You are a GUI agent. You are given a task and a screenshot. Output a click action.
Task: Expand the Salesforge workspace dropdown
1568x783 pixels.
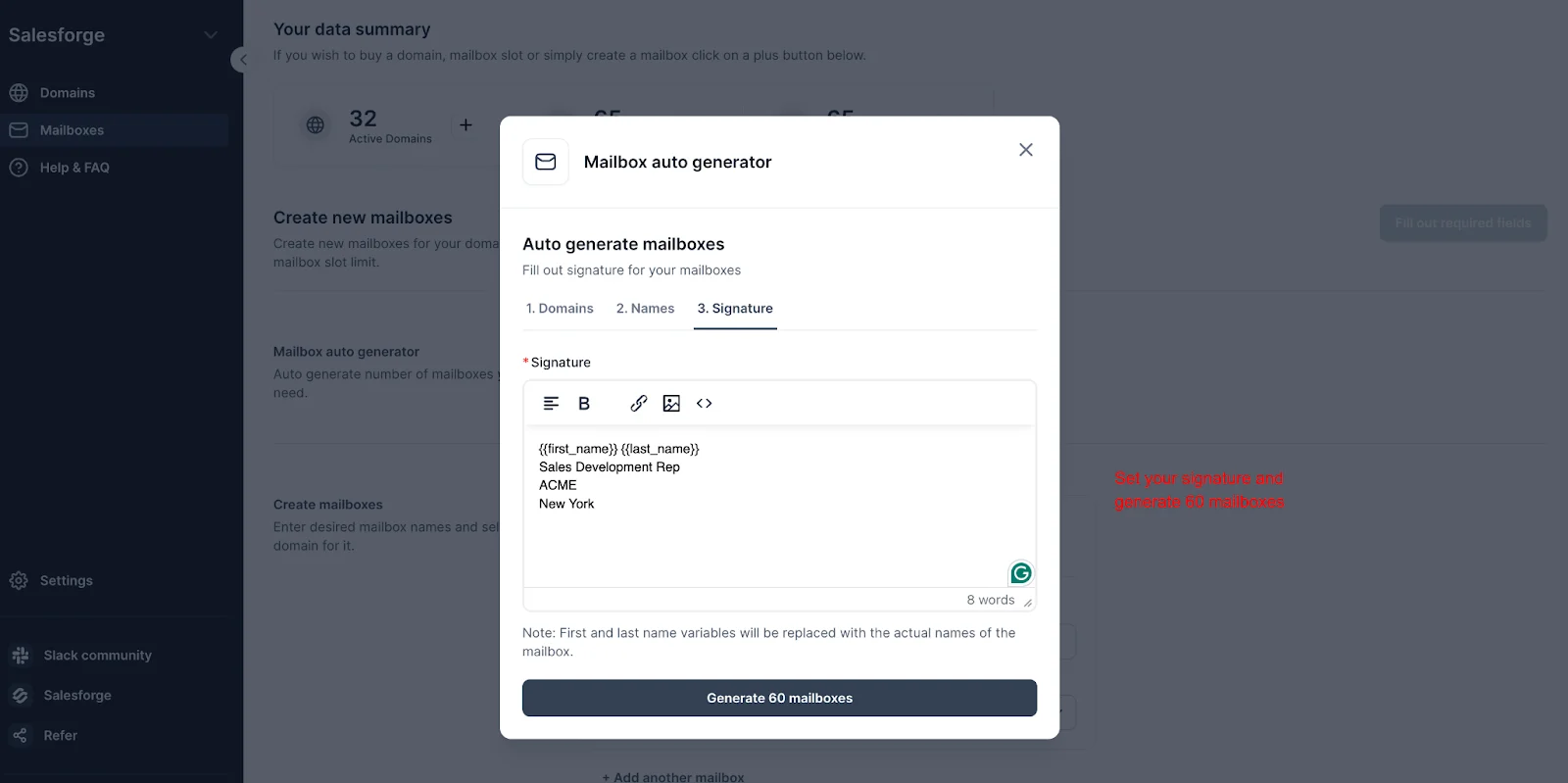(210, 34)
